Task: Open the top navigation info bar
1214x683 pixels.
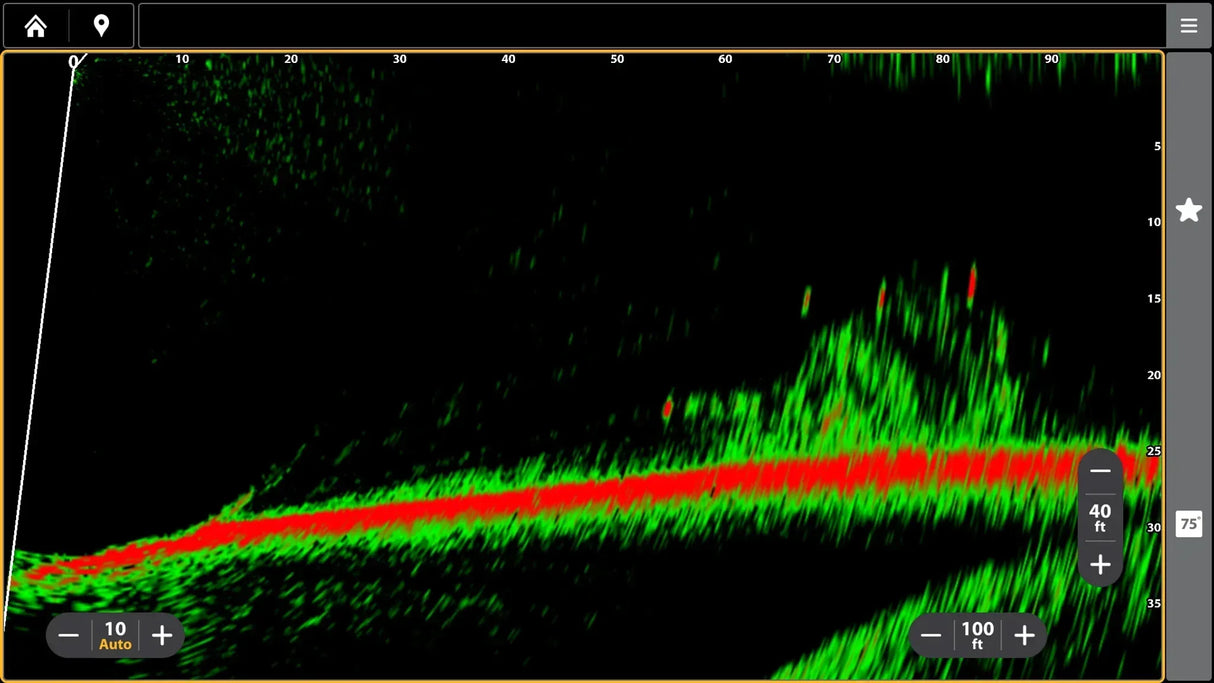Action: click(x=650, y=25)
